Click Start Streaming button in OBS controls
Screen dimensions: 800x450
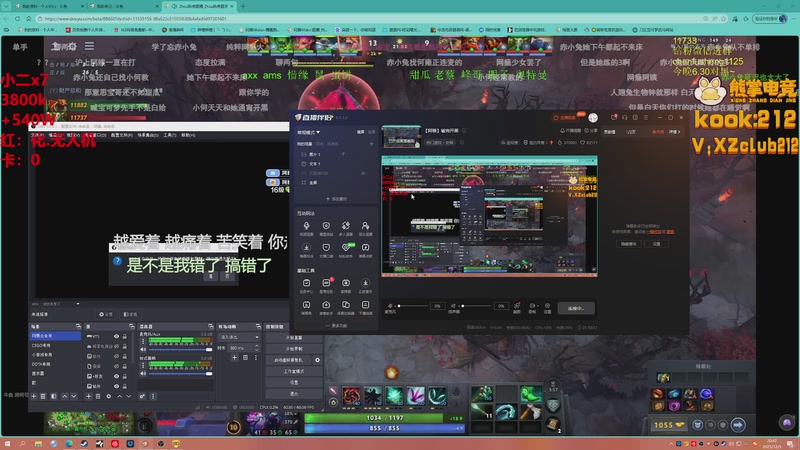click(x=294, y=338)
